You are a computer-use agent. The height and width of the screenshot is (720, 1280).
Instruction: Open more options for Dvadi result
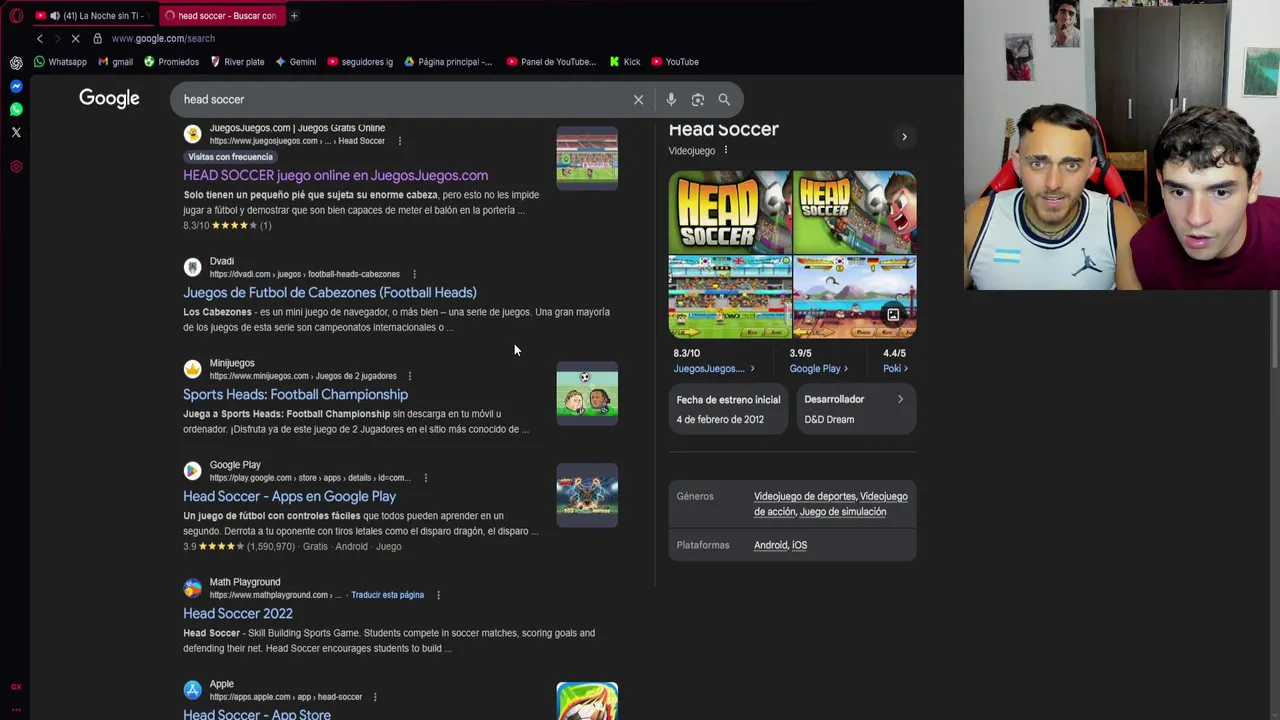click(x=414, y=274)
